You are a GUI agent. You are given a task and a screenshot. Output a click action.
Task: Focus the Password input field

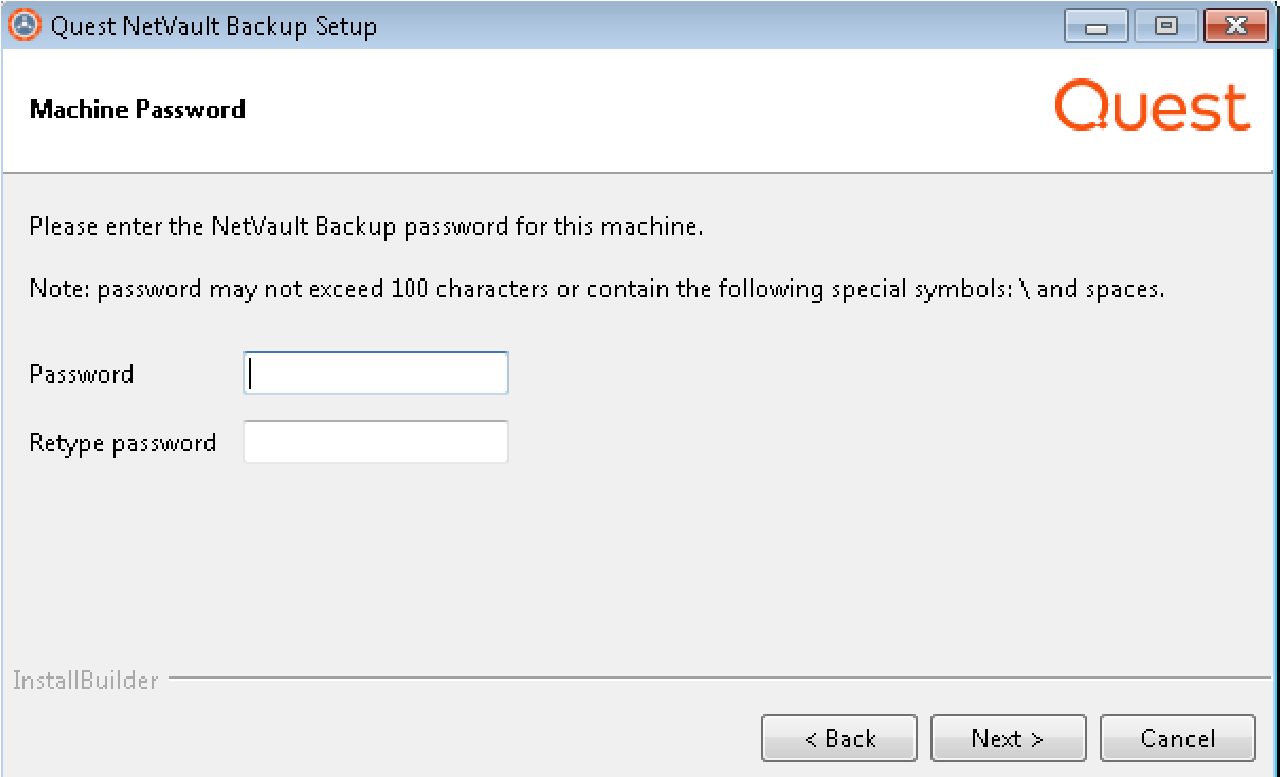tap(376, 373)
